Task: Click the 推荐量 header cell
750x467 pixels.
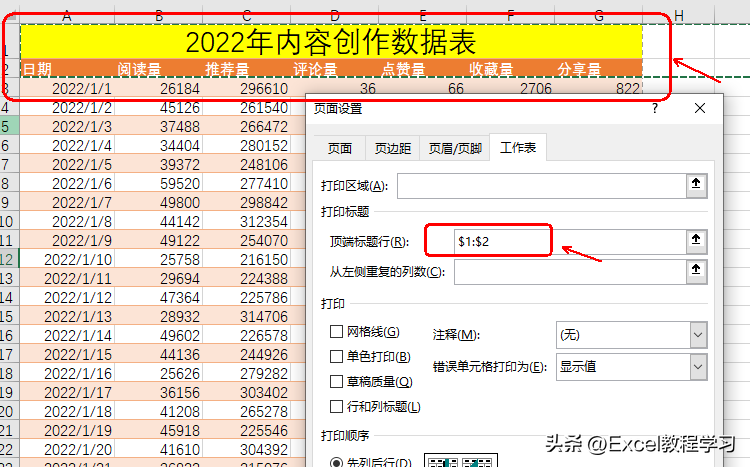Action: pos(247,69)
